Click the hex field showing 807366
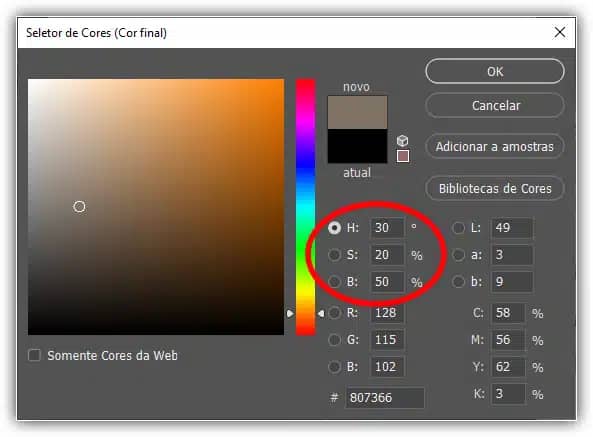Viewport: 593px width, 437px height. (x=385, y=398)
